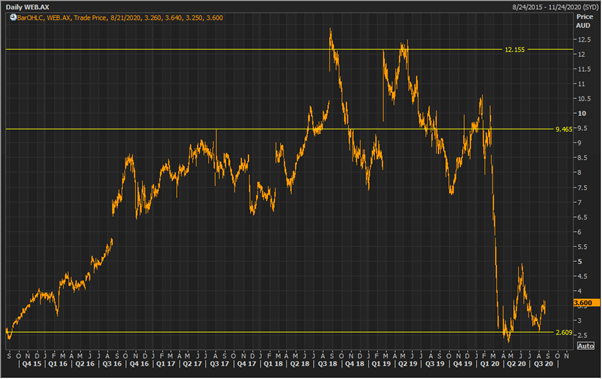Select the 2.609 support line label
The height and width of the screenshot is (379, 602).
tap(564, 333)
